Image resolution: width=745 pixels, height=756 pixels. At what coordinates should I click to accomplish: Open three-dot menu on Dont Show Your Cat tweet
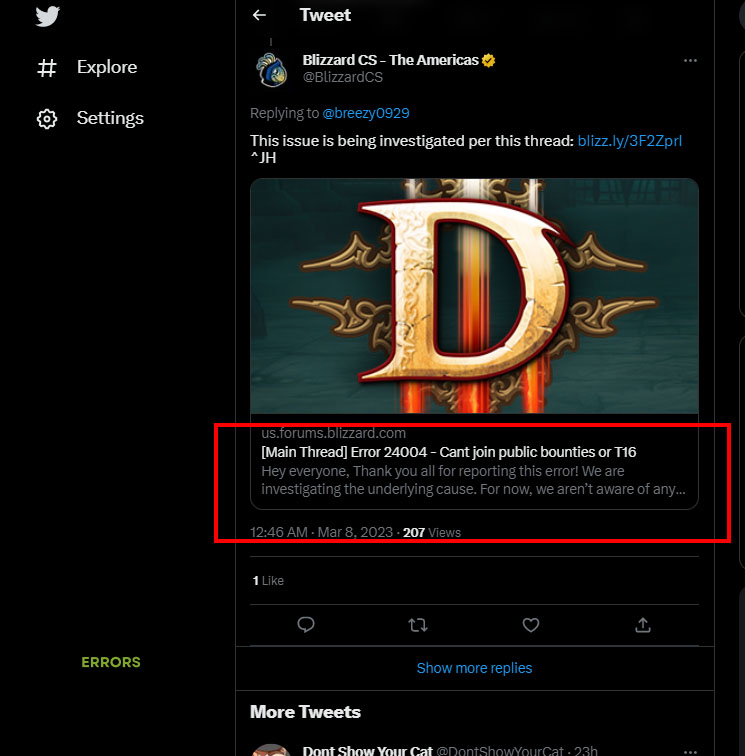(690, 751)
